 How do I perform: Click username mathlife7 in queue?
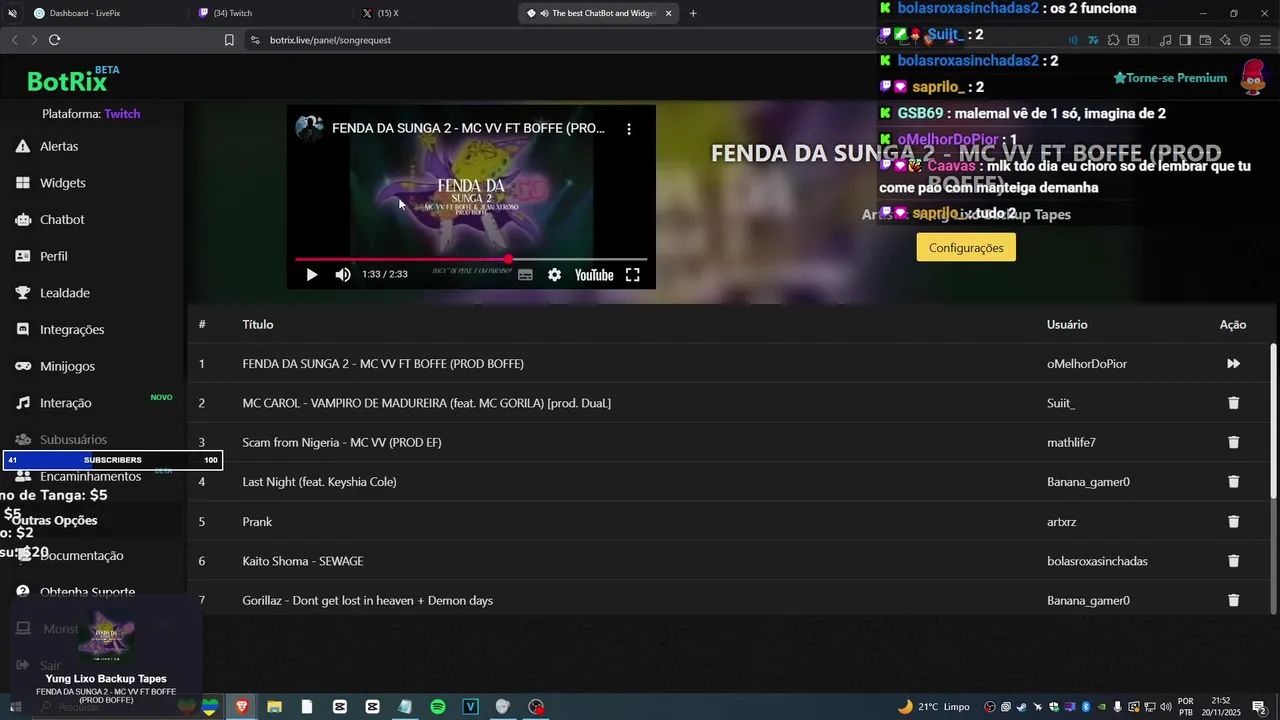1071,442
